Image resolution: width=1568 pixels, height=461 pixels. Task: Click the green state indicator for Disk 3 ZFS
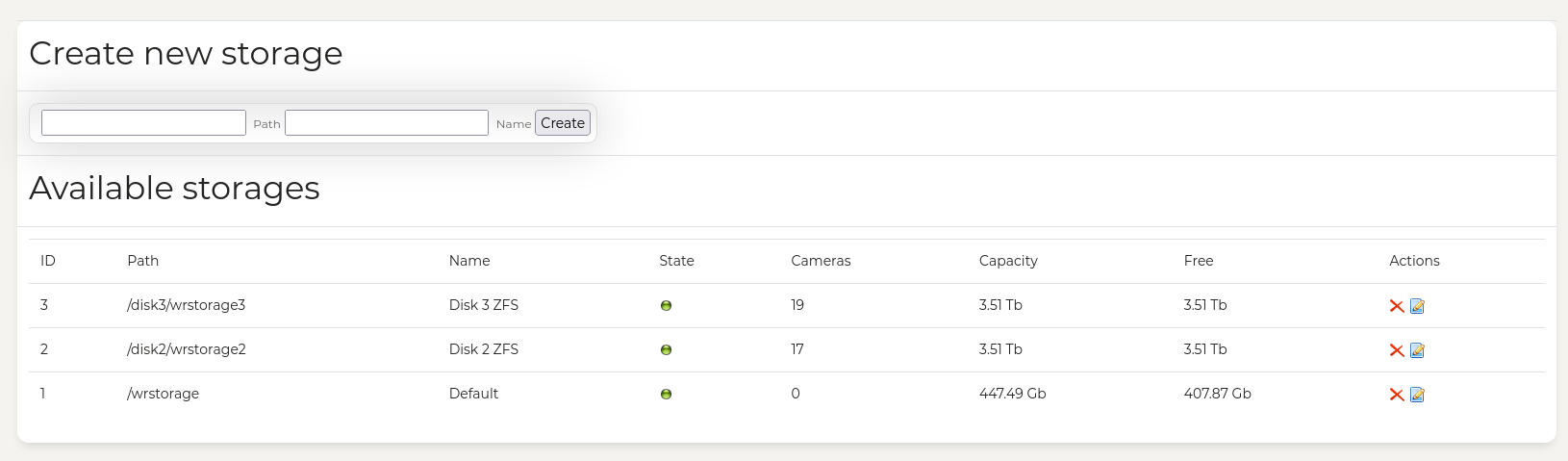(x=666, y=306)
